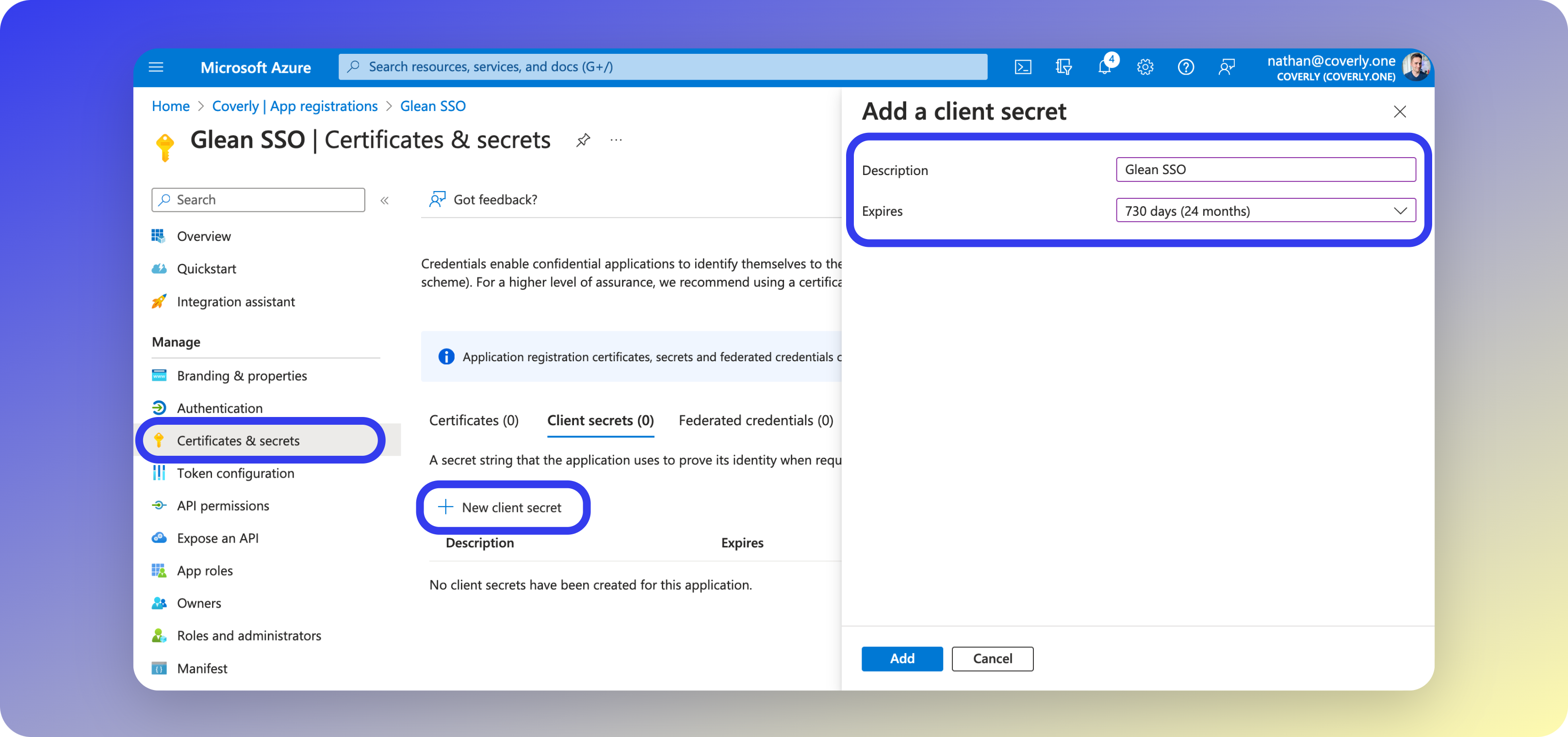This screenshot has width=1568, height=737.
Task: Open the ellipsis more options menu
Action: click(x=616, y=141)
